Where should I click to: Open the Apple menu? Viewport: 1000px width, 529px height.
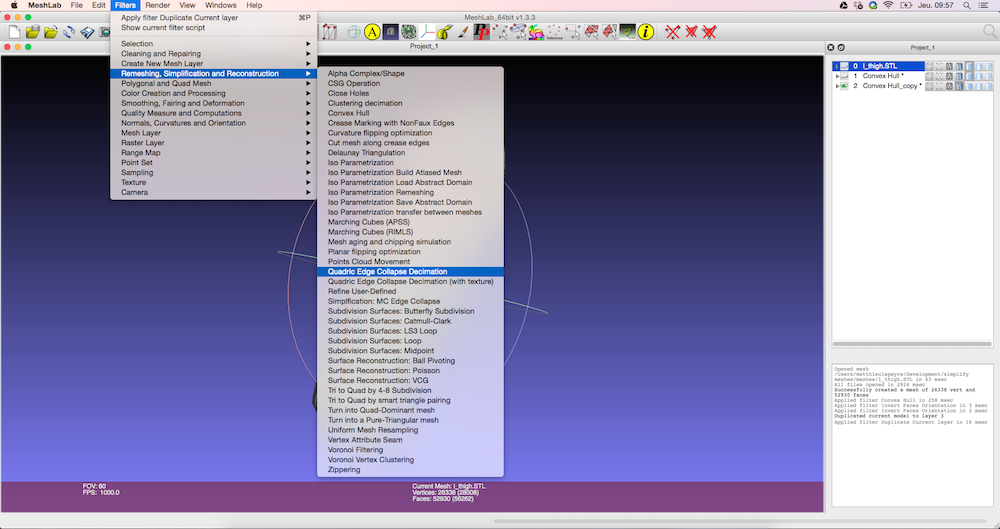coord(14,5)
